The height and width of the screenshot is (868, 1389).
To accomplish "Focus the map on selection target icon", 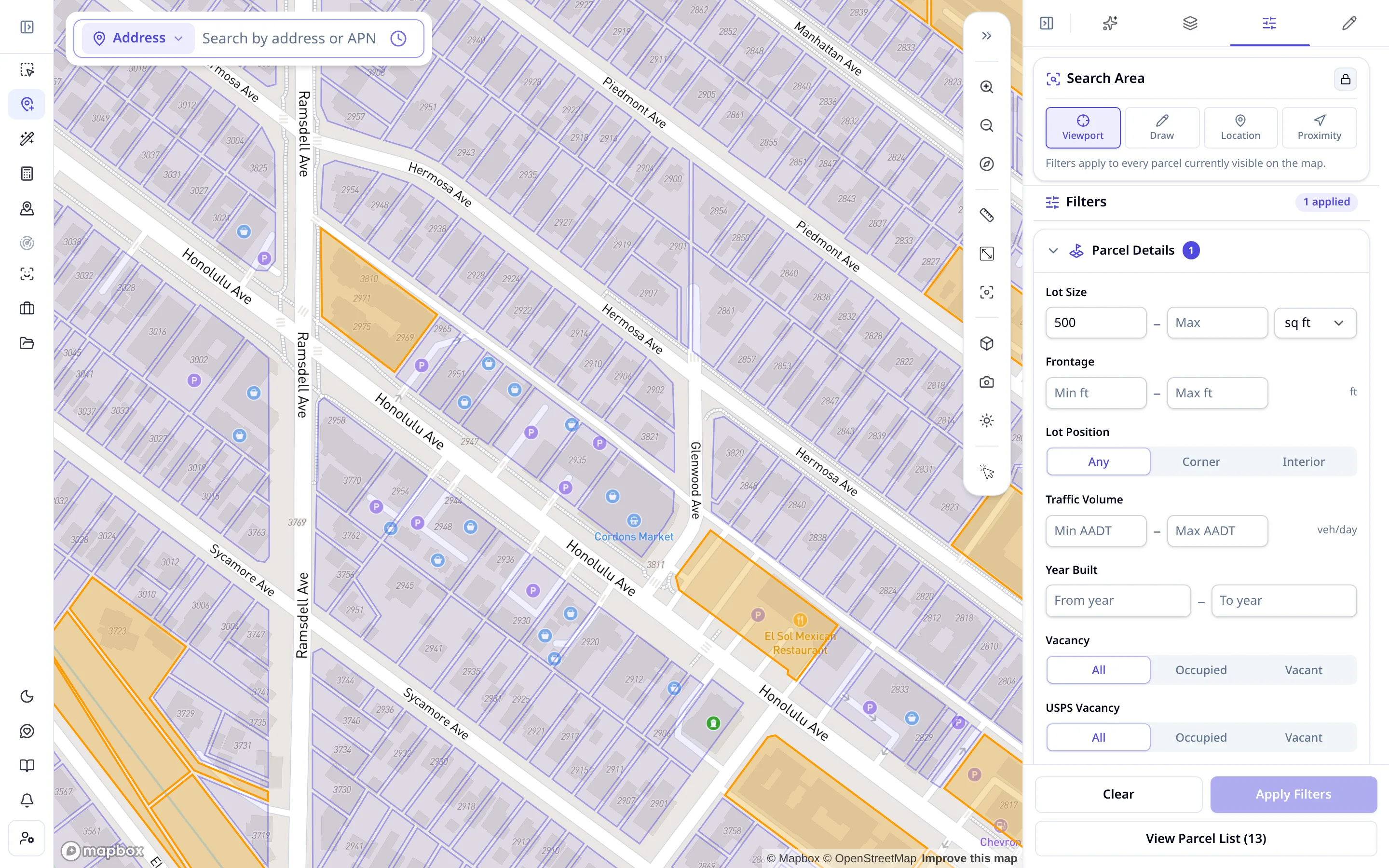I will coord(987,292).
